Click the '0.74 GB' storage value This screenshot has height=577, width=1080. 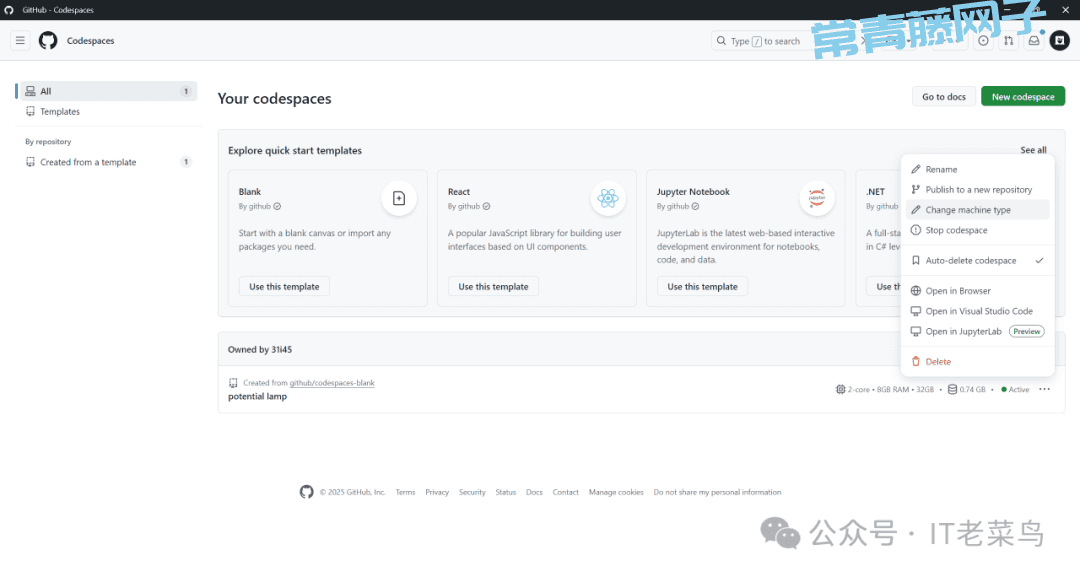pos(973,390)
